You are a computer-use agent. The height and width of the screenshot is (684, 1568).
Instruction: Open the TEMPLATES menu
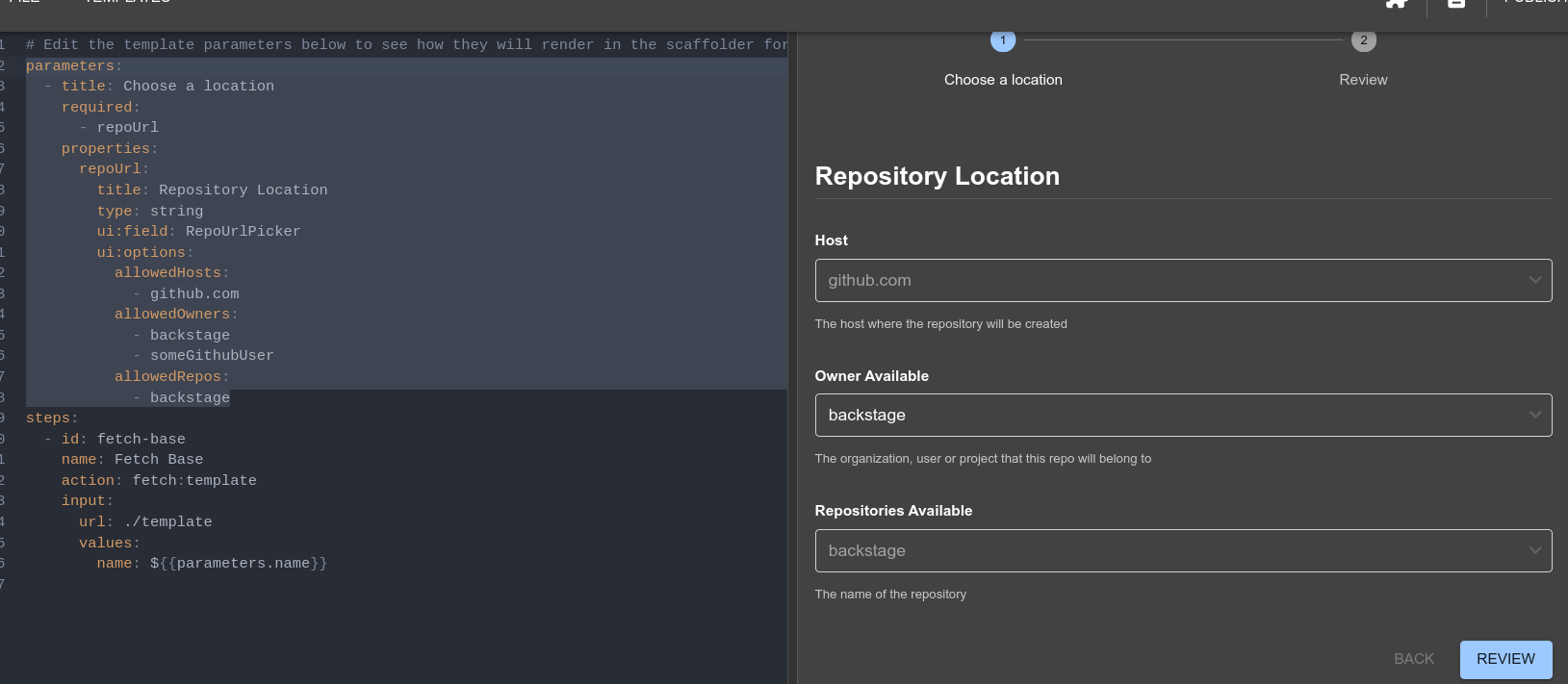127,2
